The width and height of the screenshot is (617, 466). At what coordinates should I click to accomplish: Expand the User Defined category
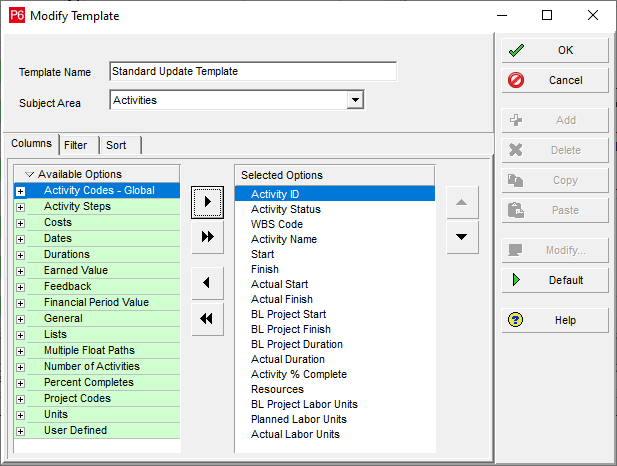tap(20, 431)
